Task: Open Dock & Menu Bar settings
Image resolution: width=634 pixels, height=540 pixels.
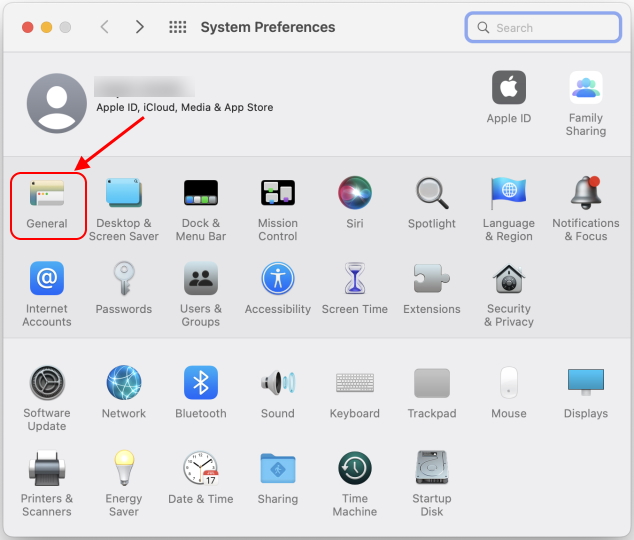Action: tap(201, 209)
